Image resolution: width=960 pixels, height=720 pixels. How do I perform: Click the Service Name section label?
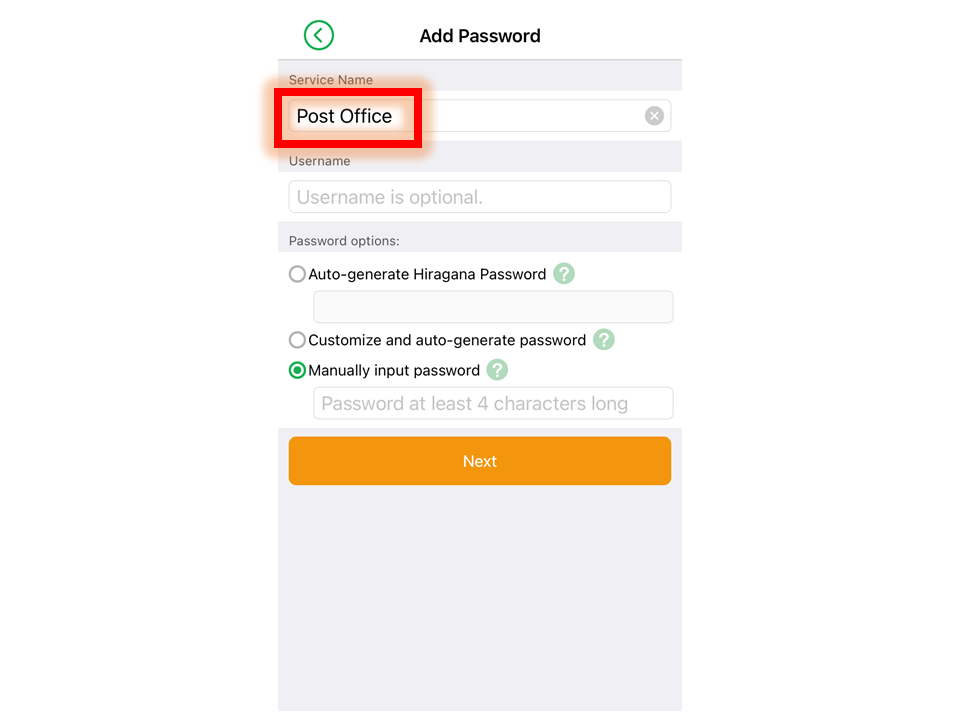click(331, 80)
